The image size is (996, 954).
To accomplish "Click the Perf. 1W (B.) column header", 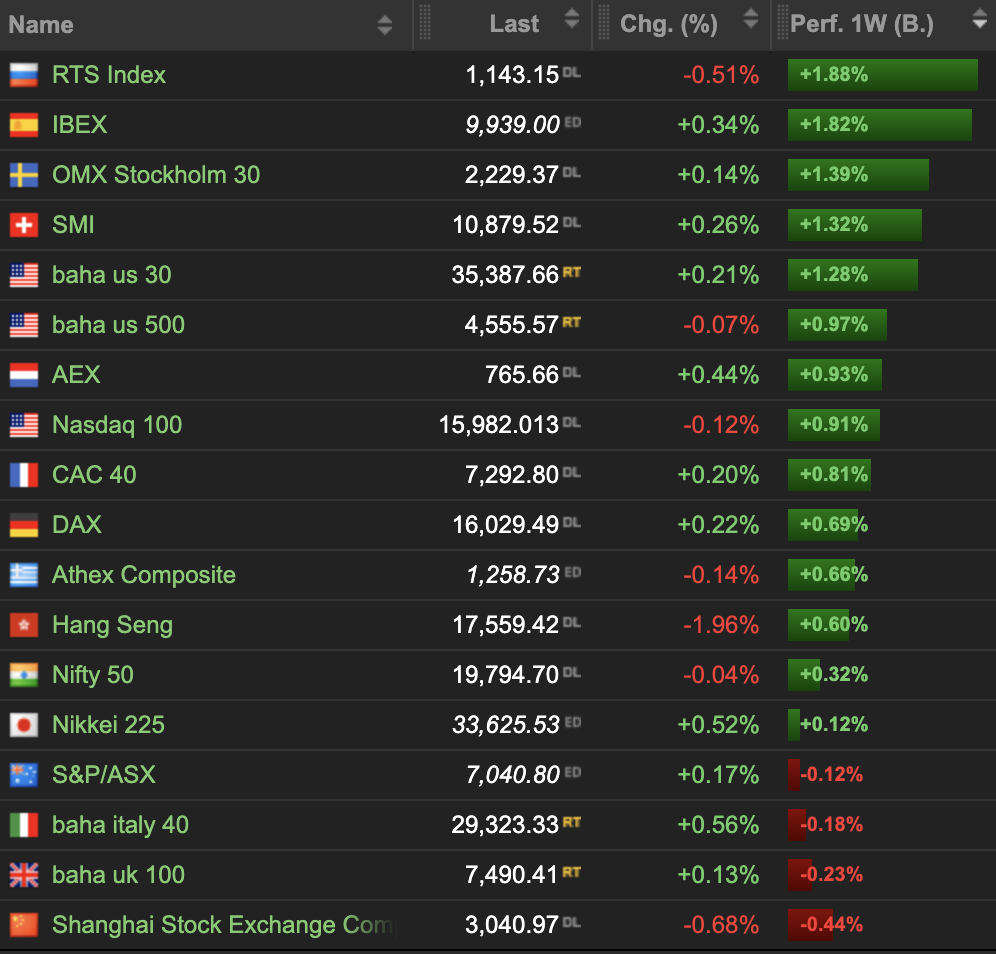I will click(862, 25).
